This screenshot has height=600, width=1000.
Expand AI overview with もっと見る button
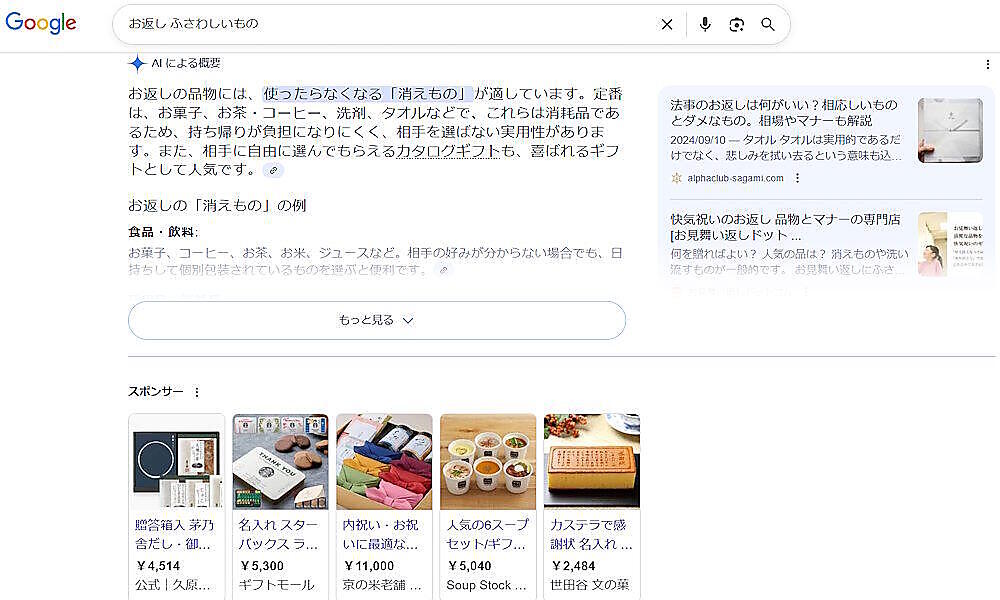click(376, 320)
